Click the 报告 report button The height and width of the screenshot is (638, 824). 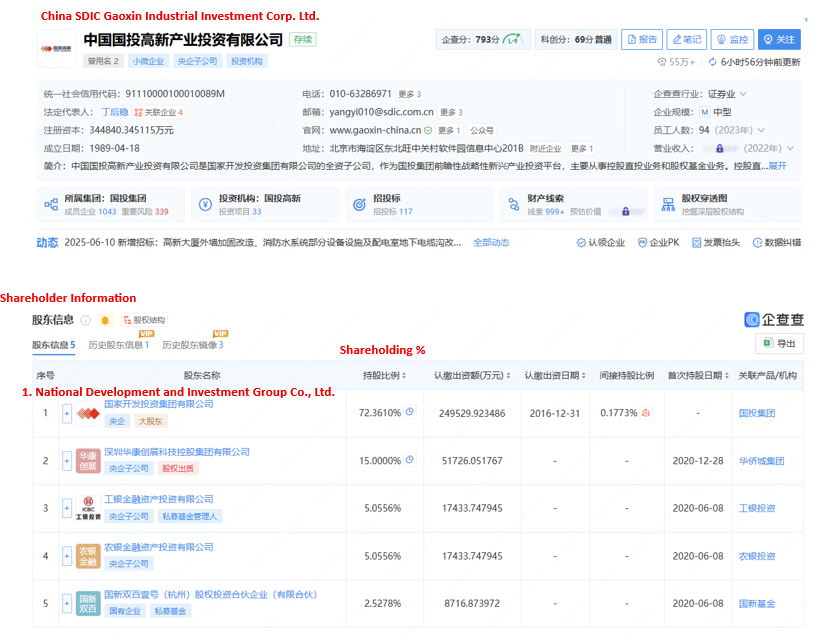(x=642, y=40)
